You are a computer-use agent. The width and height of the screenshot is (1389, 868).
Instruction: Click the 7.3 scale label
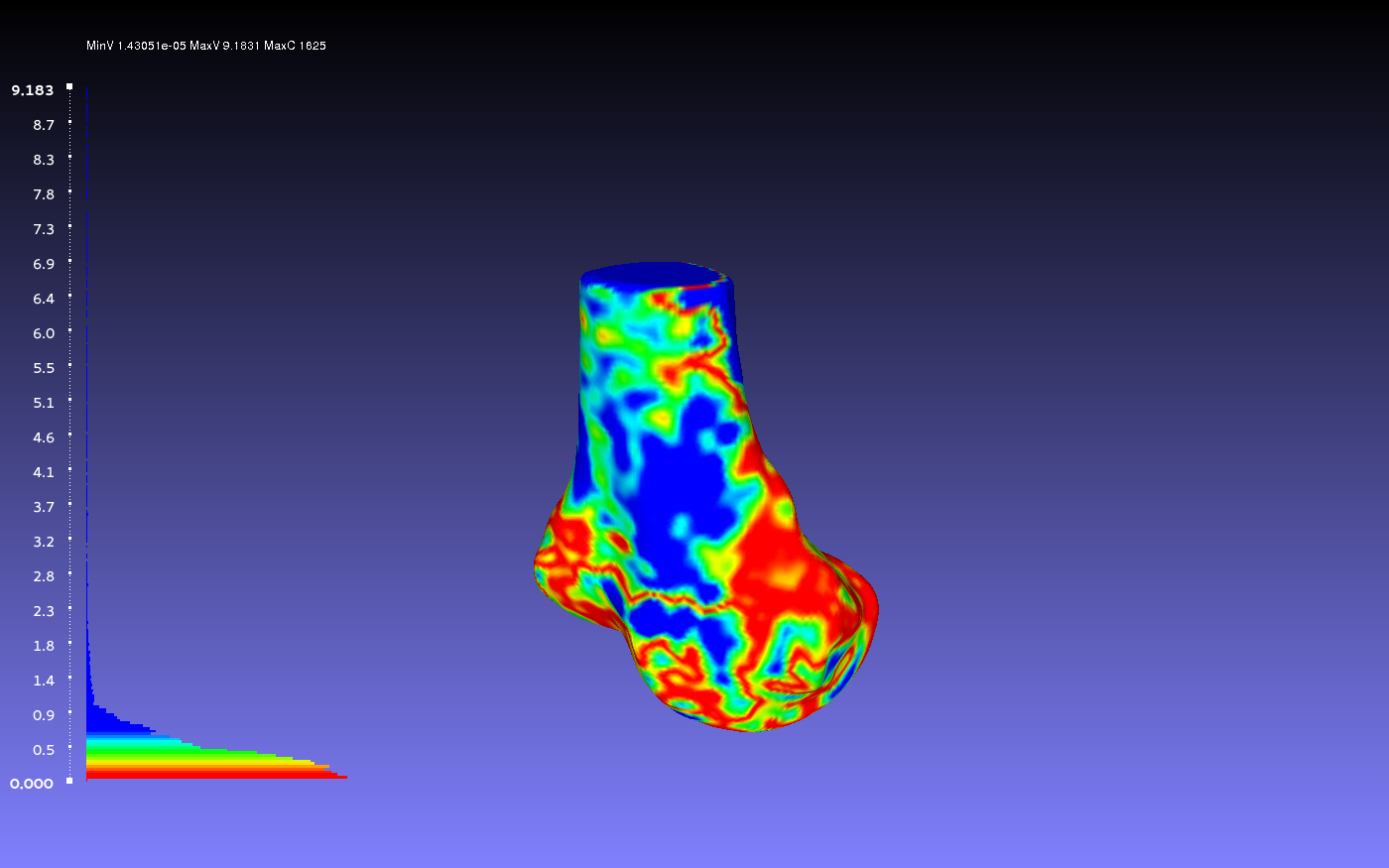click(x=44, y=229)
